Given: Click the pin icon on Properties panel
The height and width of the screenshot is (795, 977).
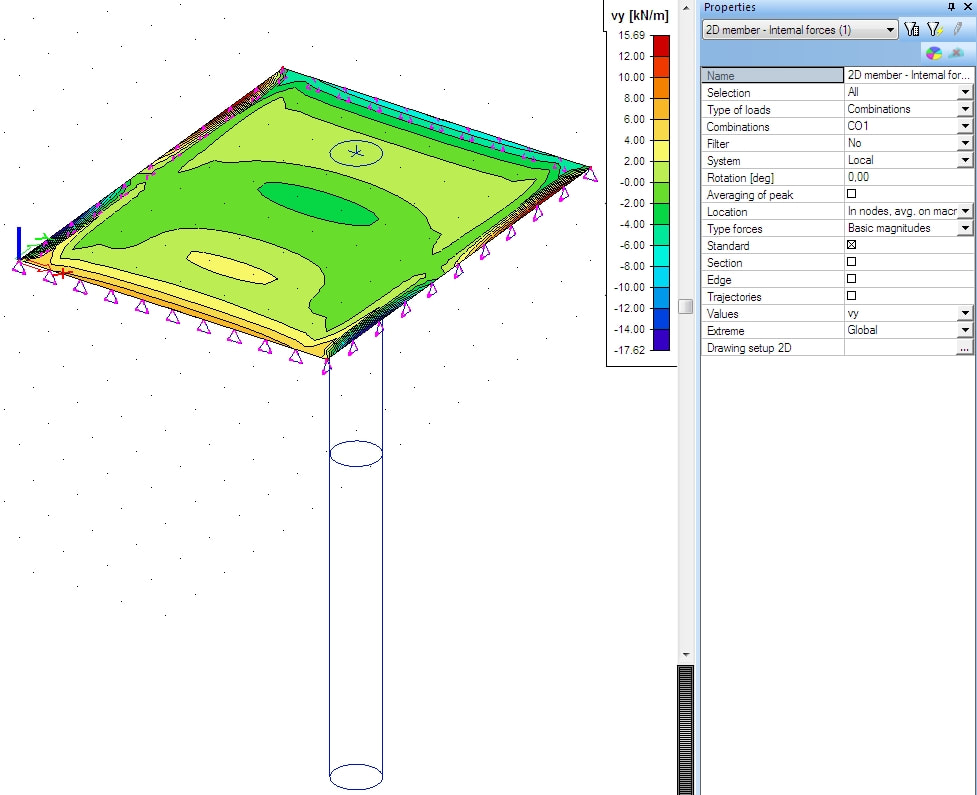Looking at the screenshot, I should (950, 7).
